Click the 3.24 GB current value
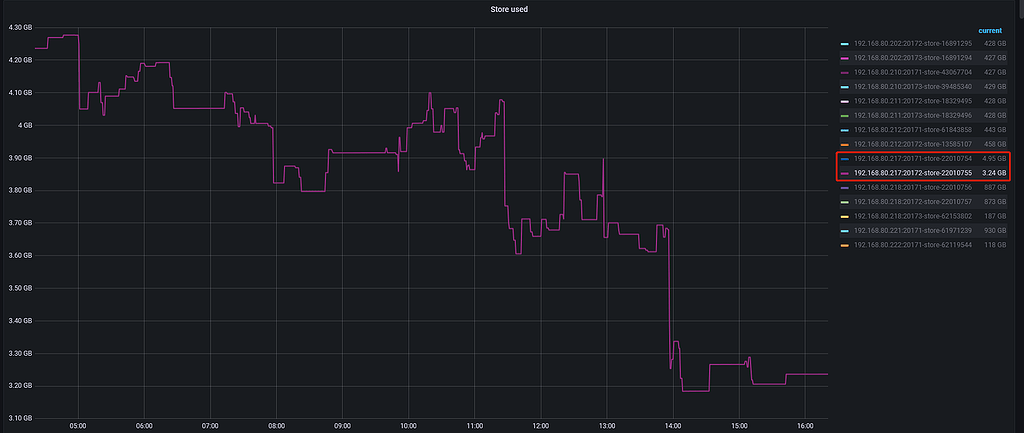Viewport: 1024px width, 433px height. pyautogui.click(x=993, y=172)
